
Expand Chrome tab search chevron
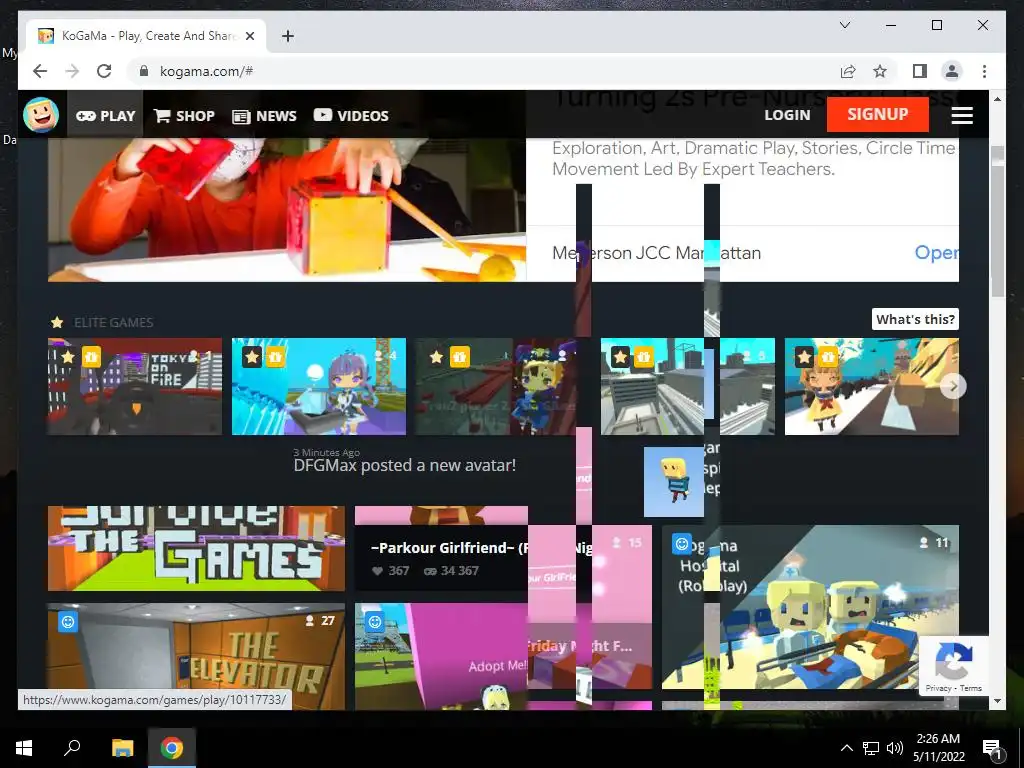point(844,25)
